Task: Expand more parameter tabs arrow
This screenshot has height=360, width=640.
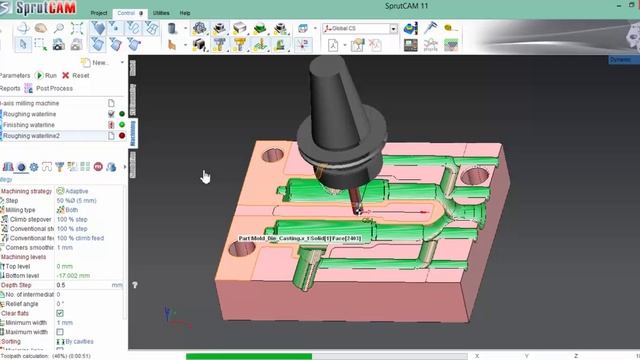Action: [124, 167]
